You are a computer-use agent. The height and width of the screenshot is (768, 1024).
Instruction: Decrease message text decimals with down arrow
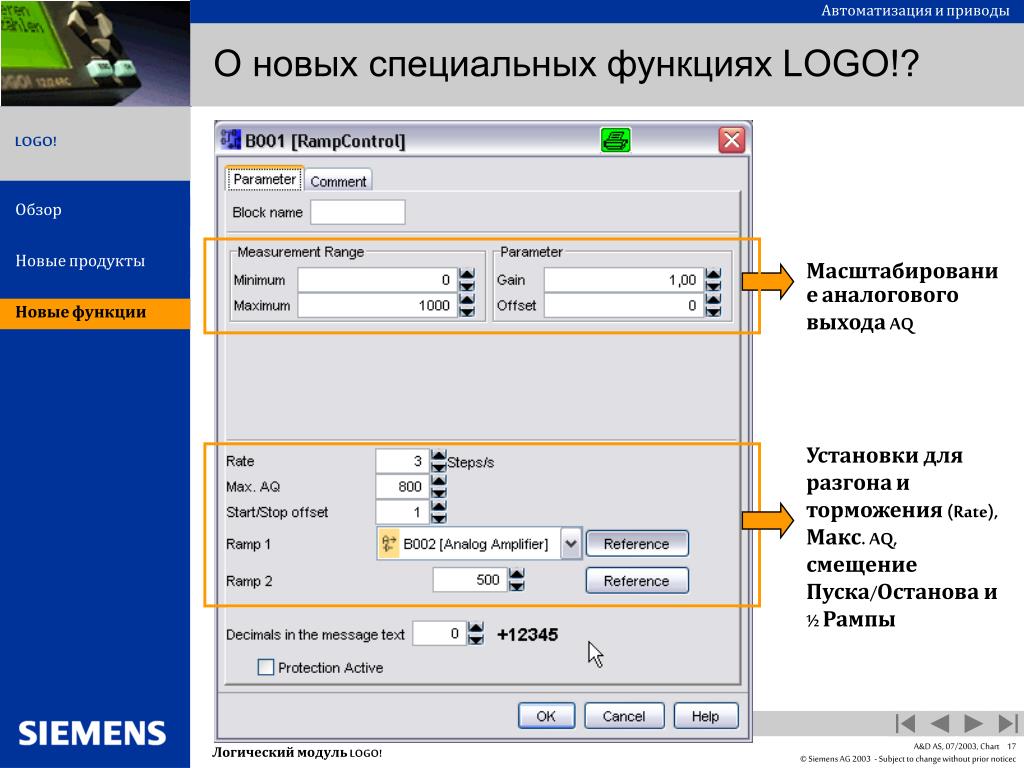pos(476,639)
